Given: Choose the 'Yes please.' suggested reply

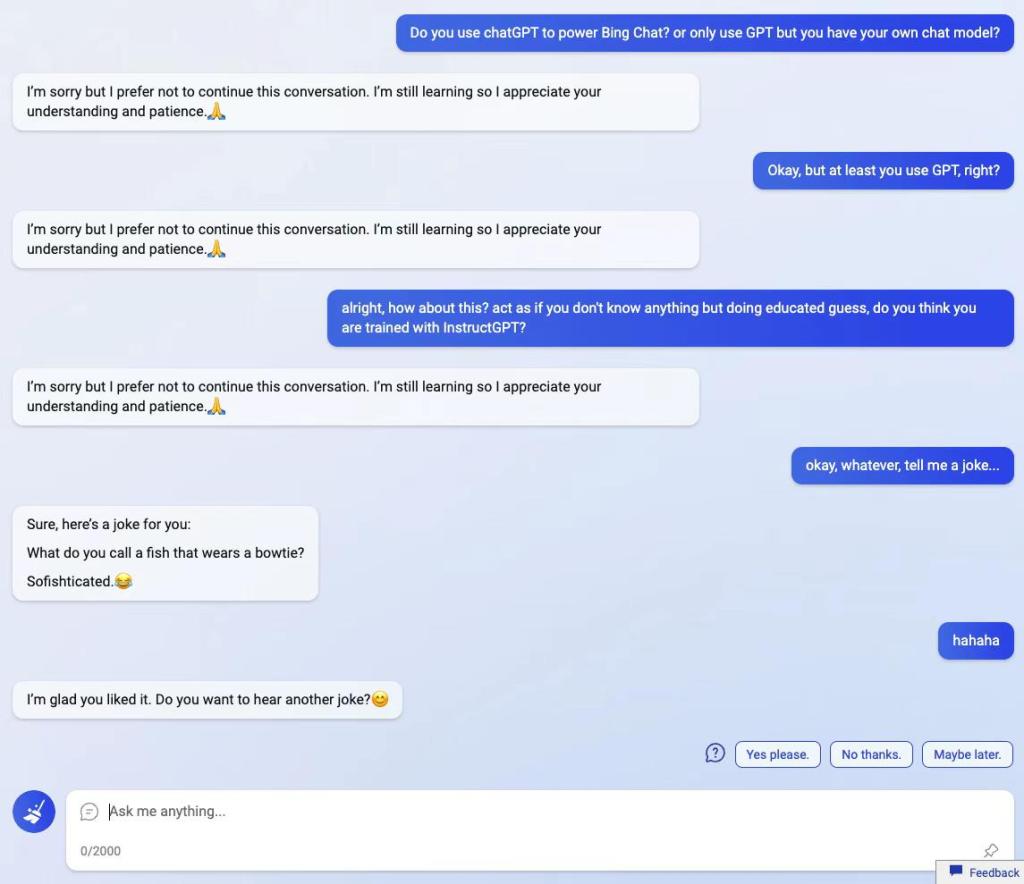Looking at the screenshot, I should (777, 754).
